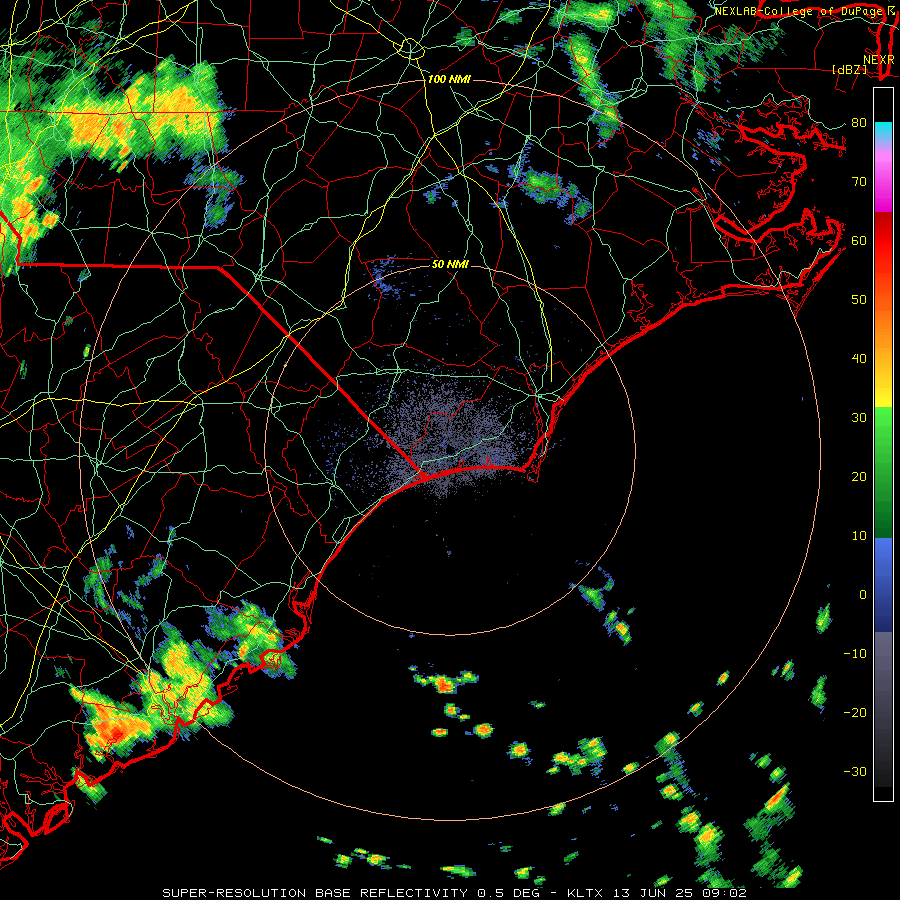Screen dimensions: 900x900
Task: Click the "50 NMI" range ring label
Action: coord(450,264)
